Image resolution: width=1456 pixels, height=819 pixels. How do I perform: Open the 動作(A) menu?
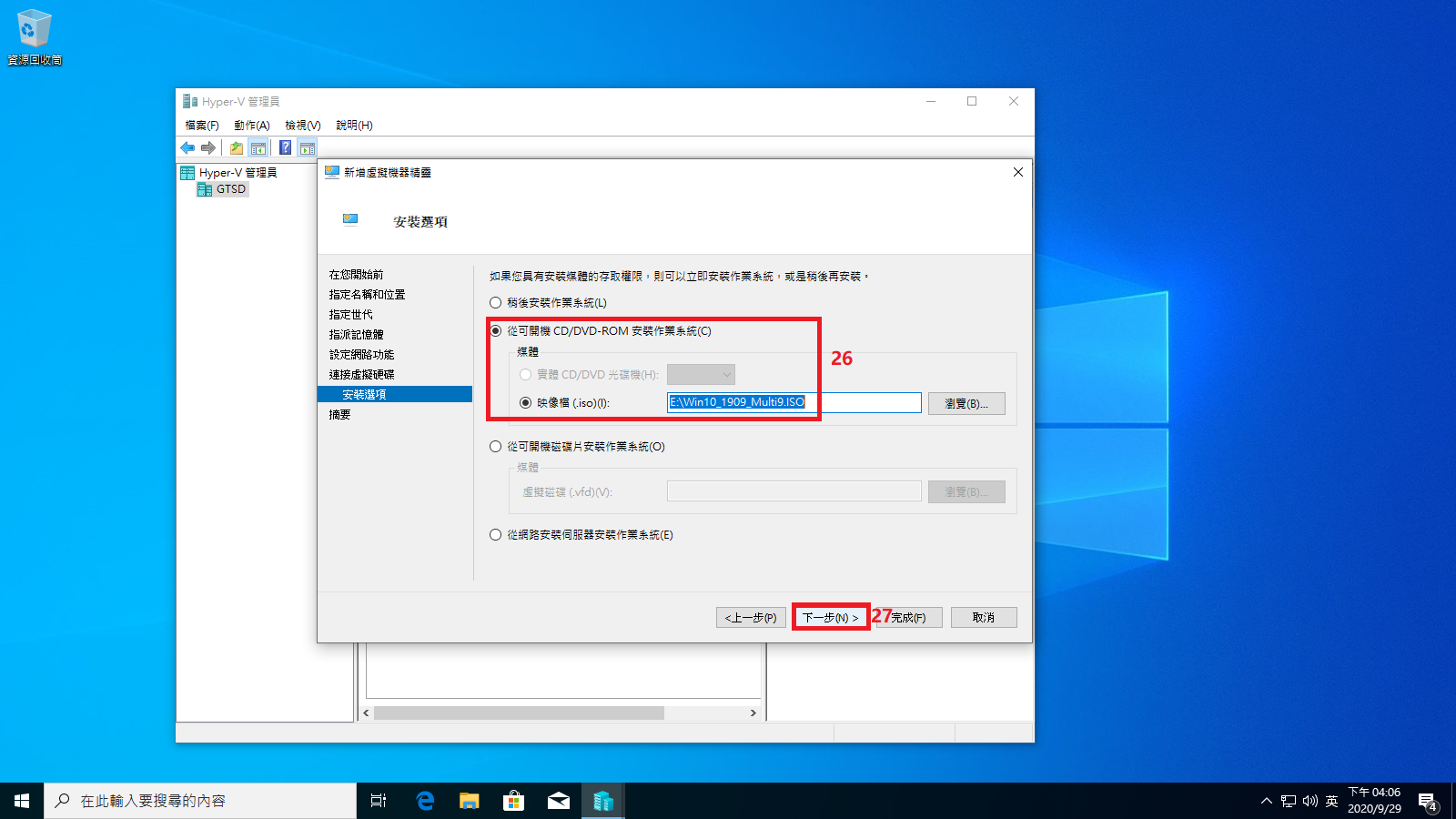251,126
